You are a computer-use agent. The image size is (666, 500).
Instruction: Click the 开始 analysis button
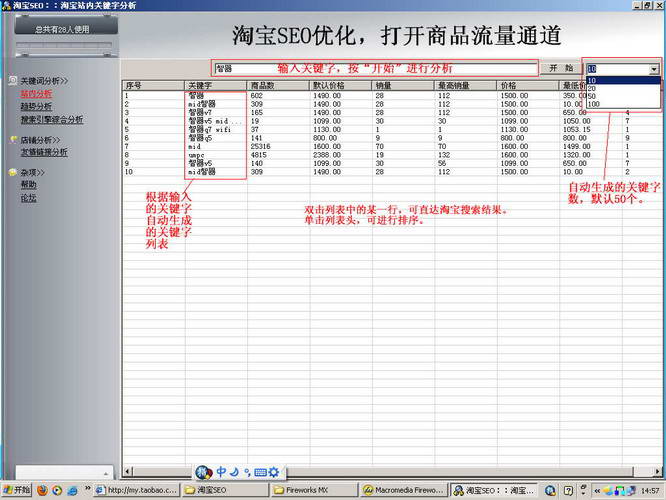[561, 68]
